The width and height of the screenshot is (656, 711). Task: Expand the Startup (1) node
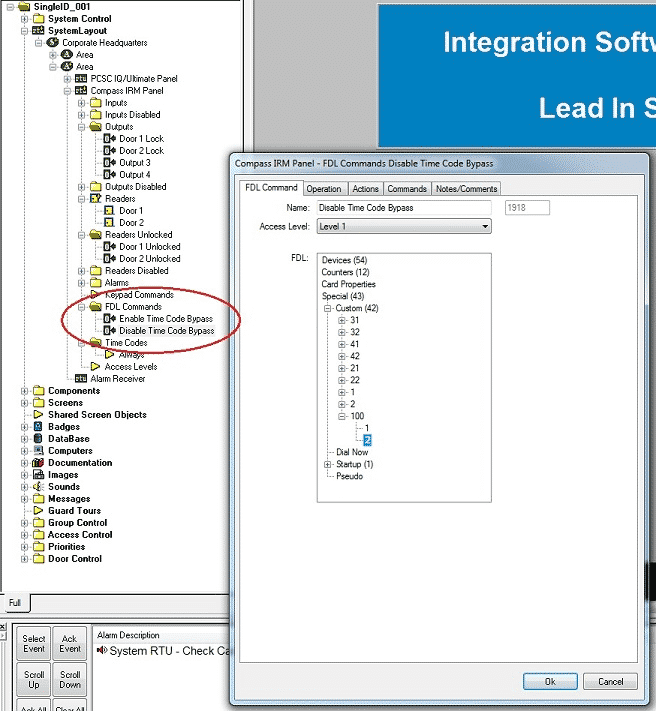coord(328,464)
